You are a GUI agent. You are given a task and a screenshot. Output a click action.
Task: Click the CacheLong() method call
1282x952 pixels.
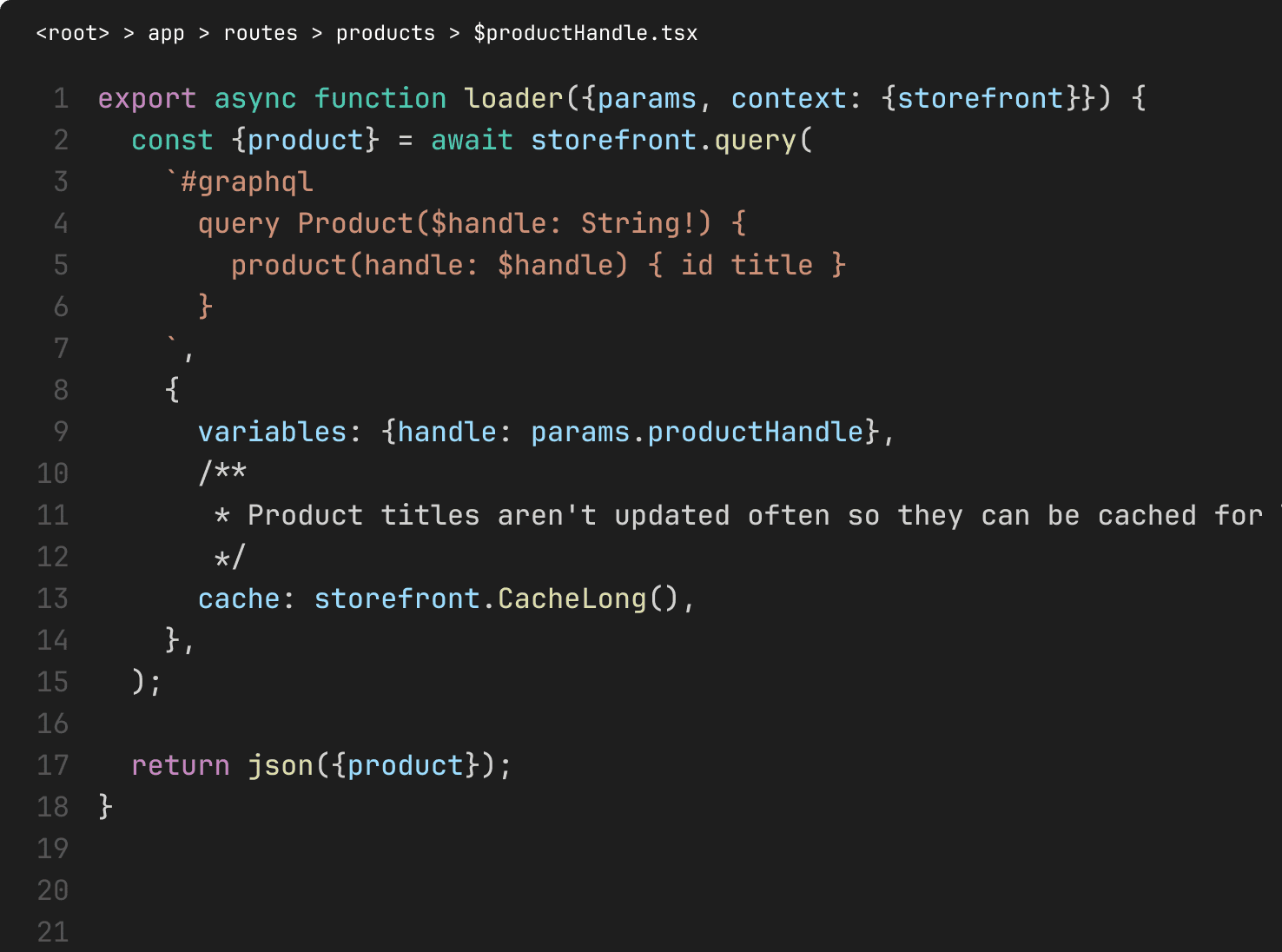(x=588, y=598)
